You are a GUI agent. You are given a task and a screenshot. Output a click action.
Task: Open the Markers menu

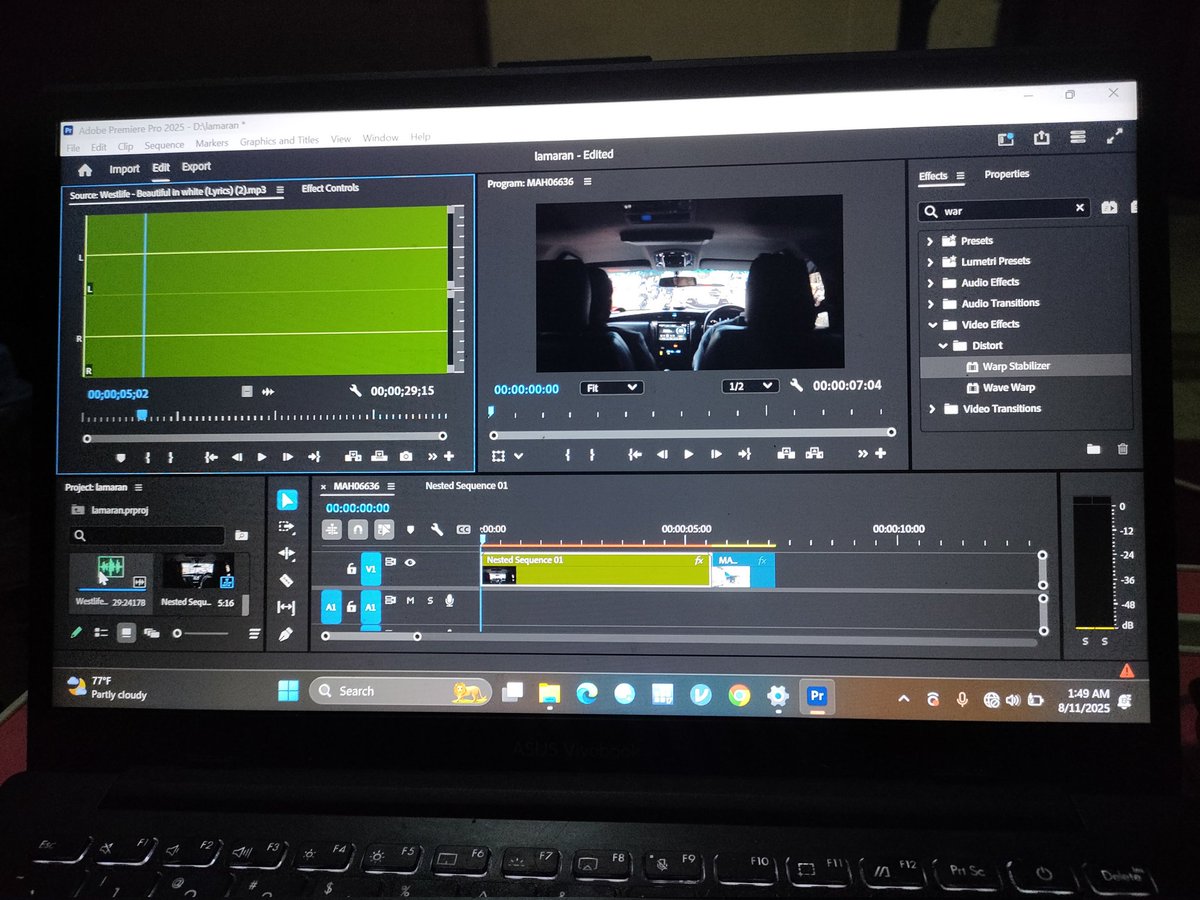[212, 143]
